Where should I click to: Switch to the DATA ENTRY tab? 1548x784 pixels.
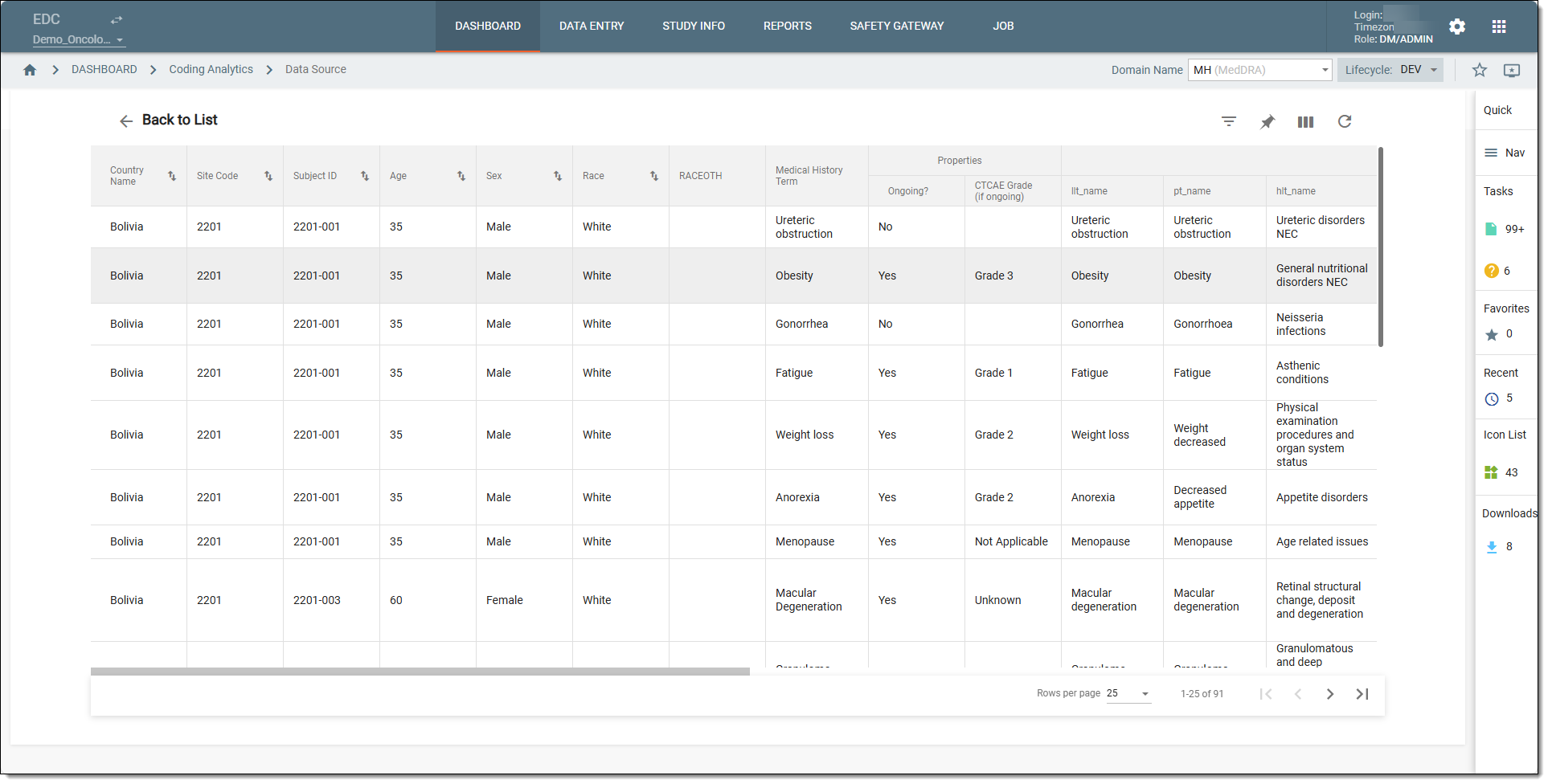[592, 27]
